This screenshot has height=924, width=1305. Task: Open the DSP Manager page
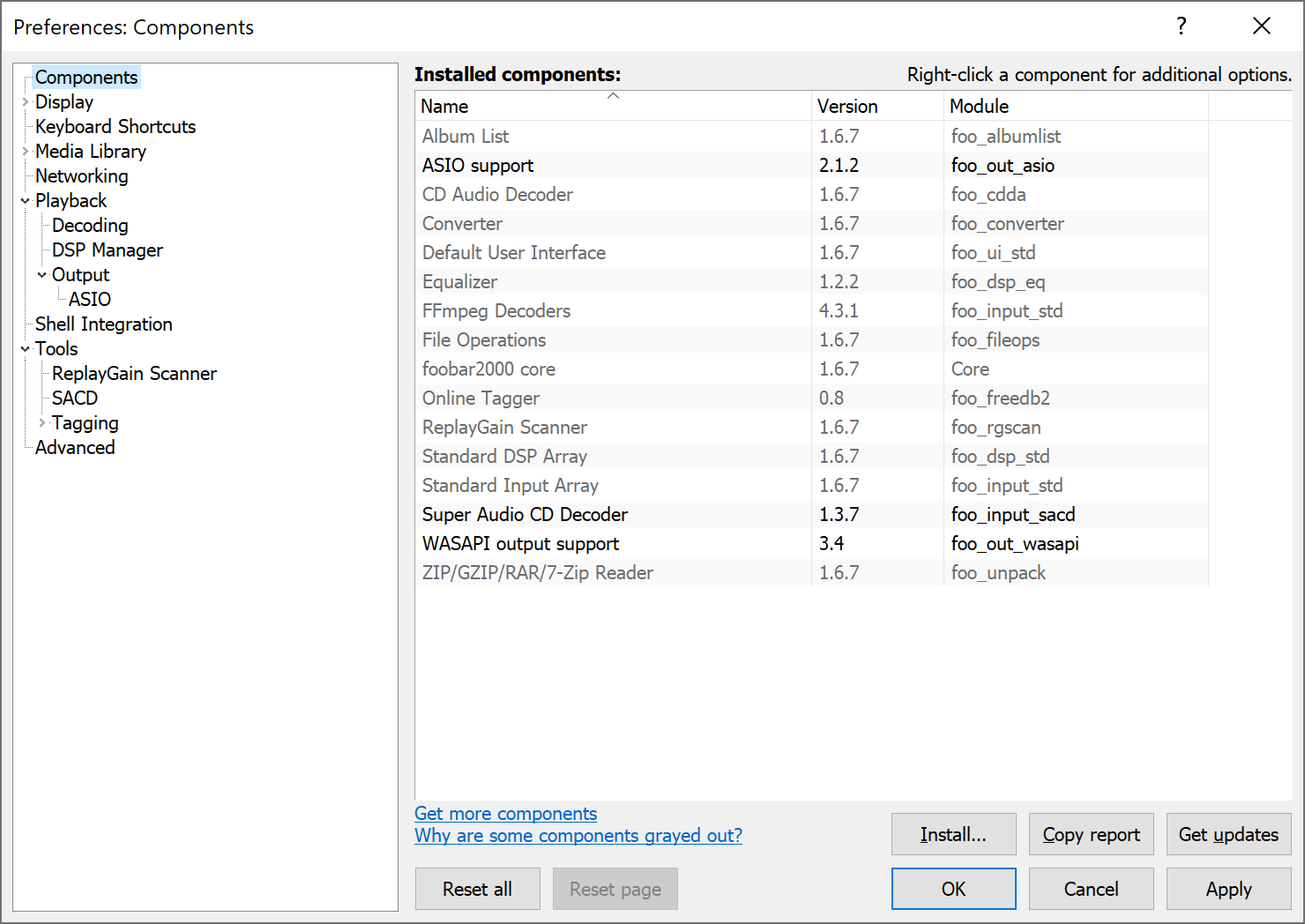point(108,250)
